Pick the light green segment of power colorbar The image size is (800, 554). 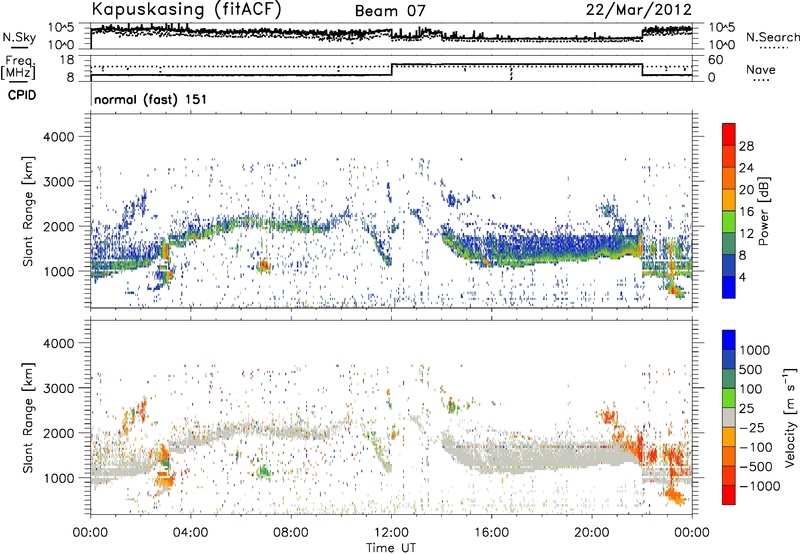coord(729,221)
